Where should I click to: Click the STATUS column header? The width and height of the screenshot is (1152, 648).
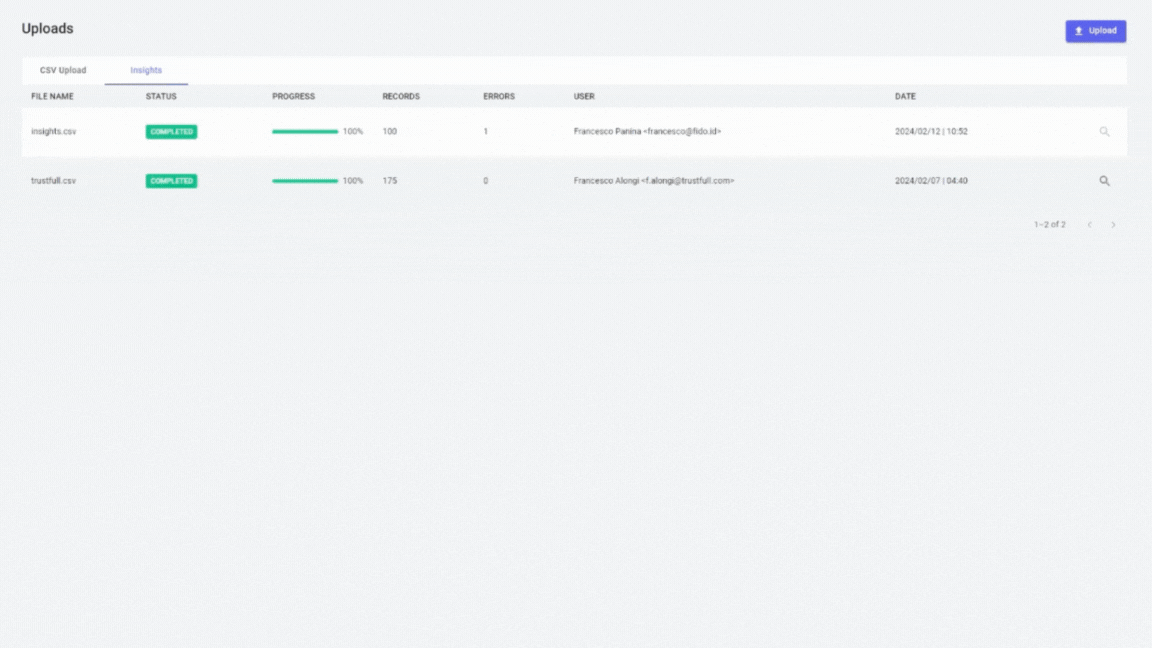tap(161, 96)
